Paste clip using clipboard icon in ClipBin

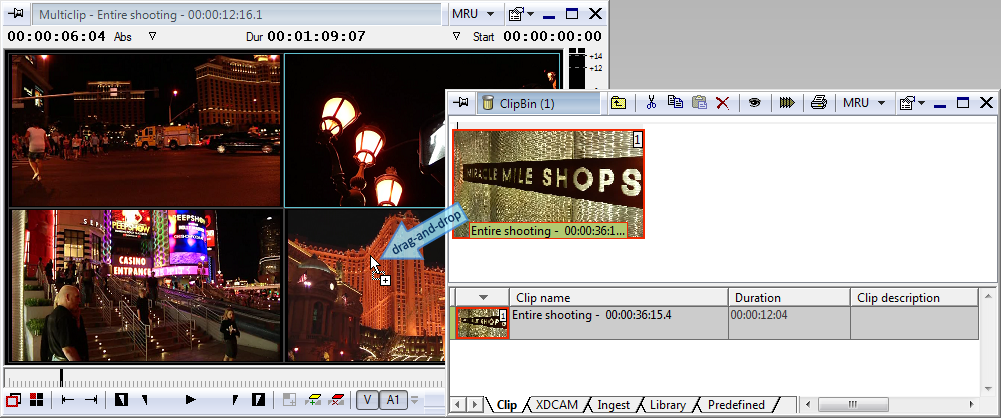pyautogui.click(x=700, y=102)
